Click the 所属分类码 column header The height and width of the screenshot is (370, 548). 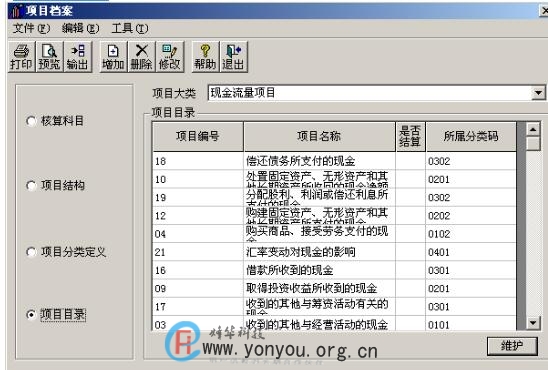click(471, 136)
